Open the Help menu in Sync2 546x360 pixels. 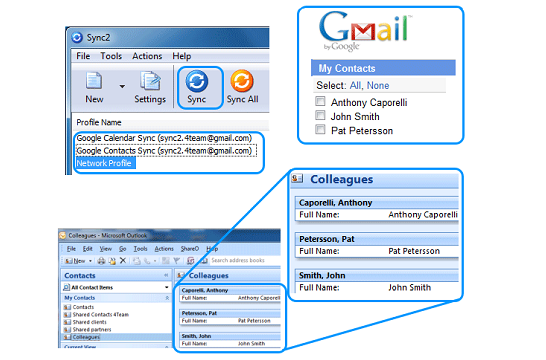point(182,56)
